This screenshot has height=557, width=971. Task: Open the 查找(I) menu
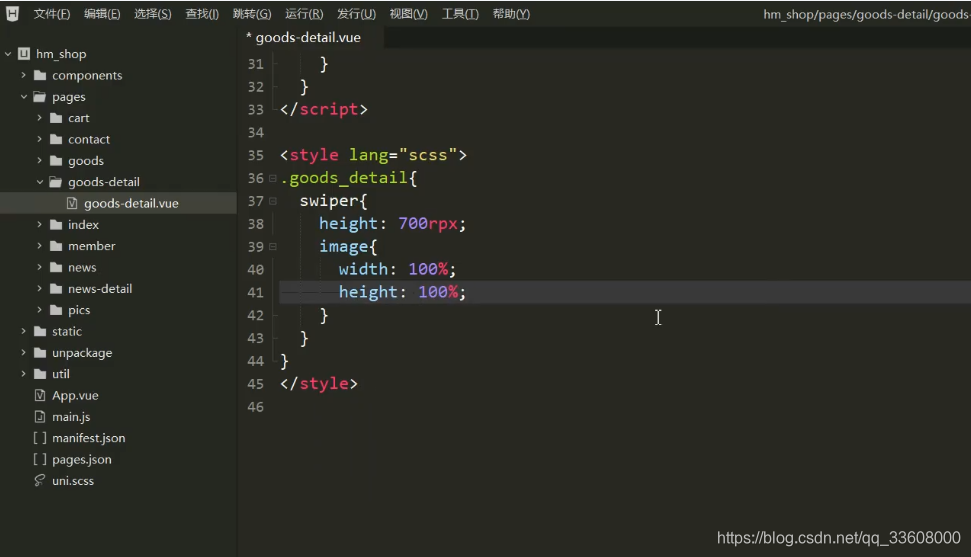pos(202,14)
